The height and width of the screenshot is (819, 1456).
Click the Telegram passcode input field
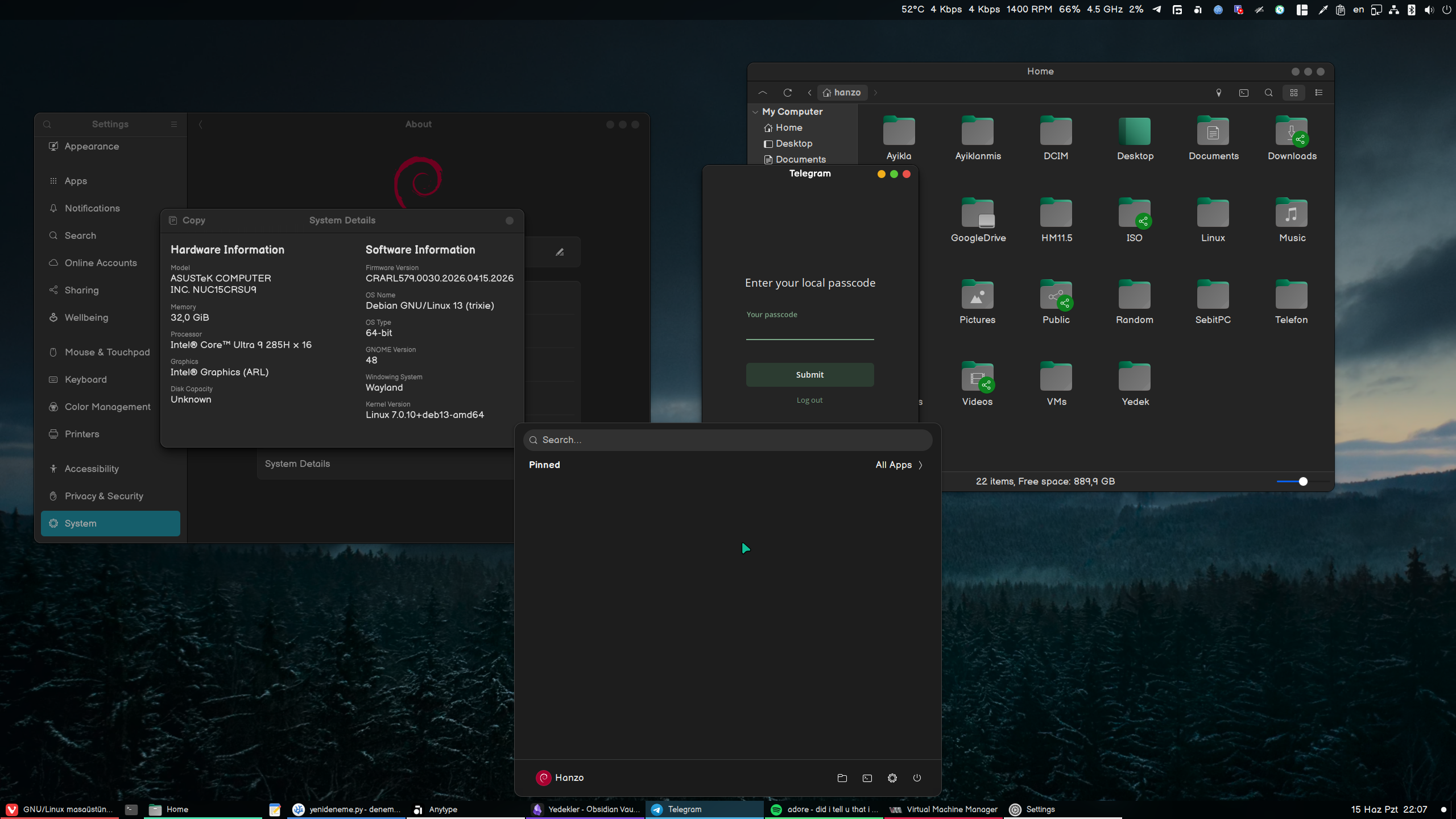810,330
